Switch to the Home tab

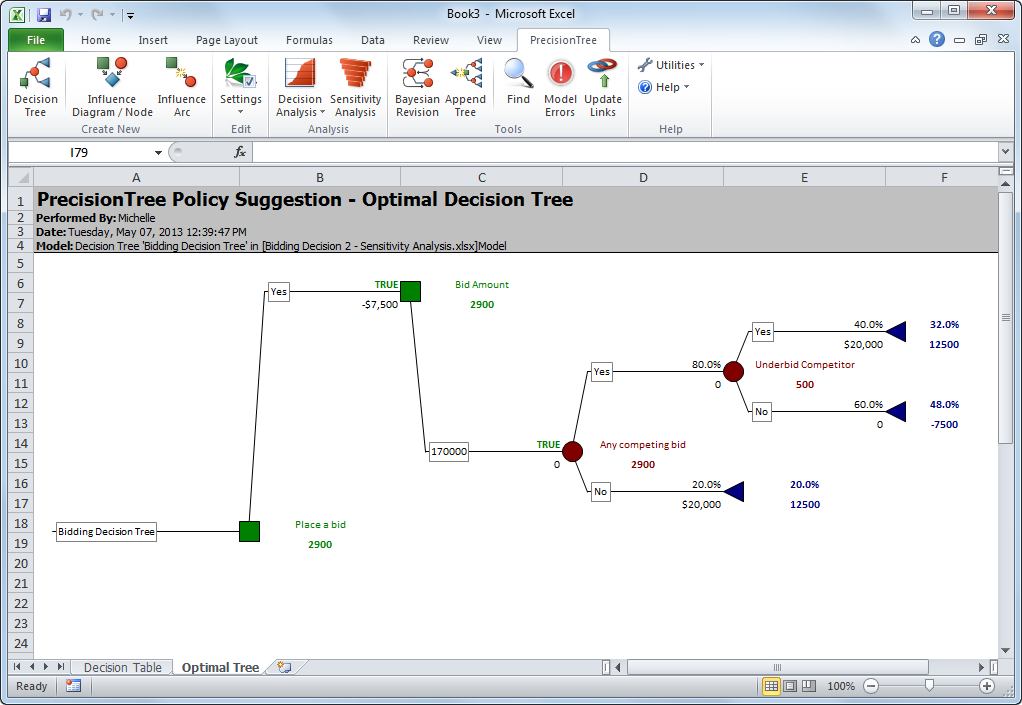click(96, 40)
